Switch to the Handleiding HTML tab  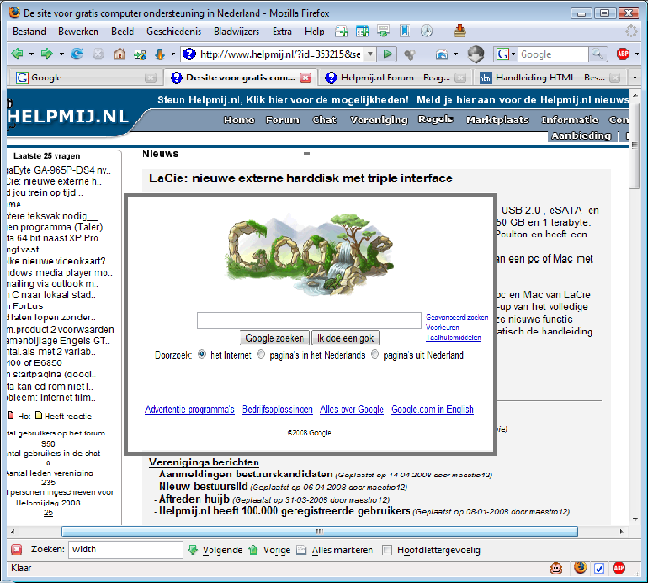point(550,77)
